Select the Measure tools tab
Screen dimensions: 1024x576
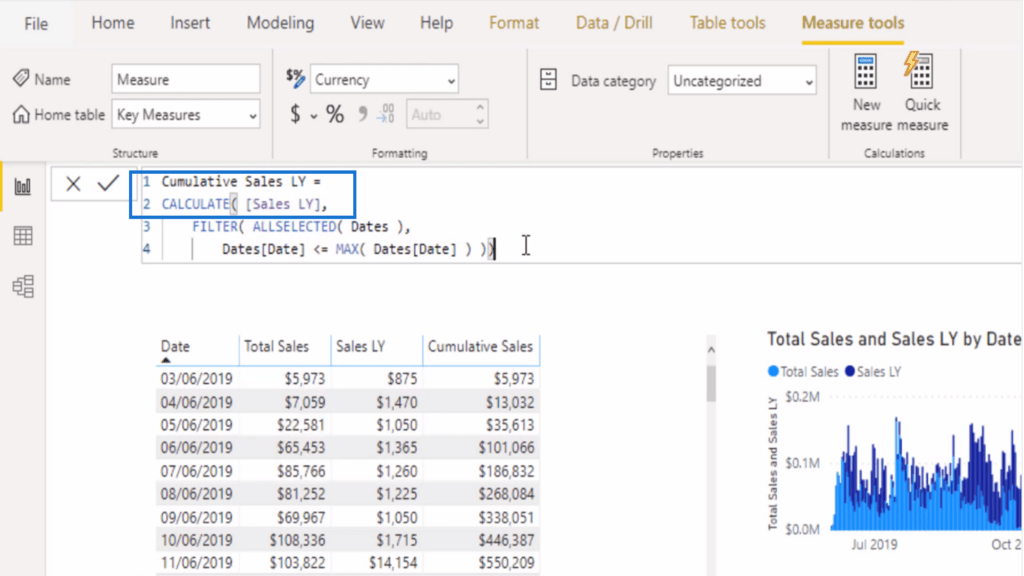[853, 23]
